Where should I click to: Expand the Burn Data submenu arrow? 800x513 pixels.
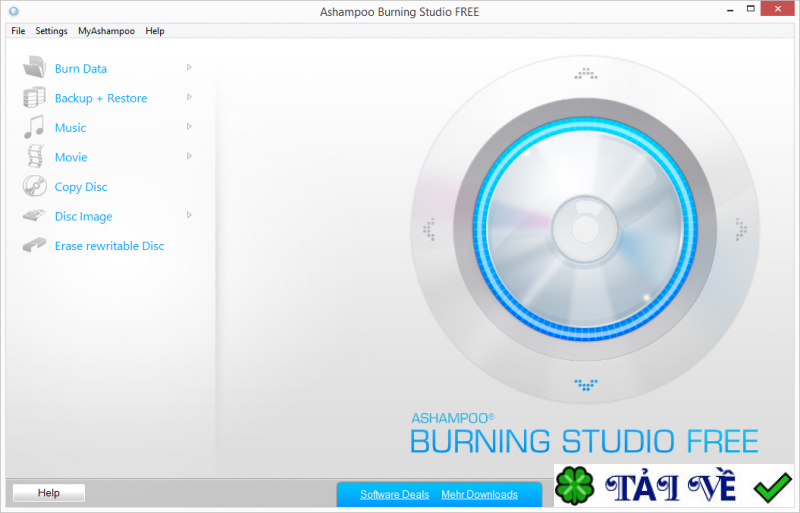(x=189, y=68)
